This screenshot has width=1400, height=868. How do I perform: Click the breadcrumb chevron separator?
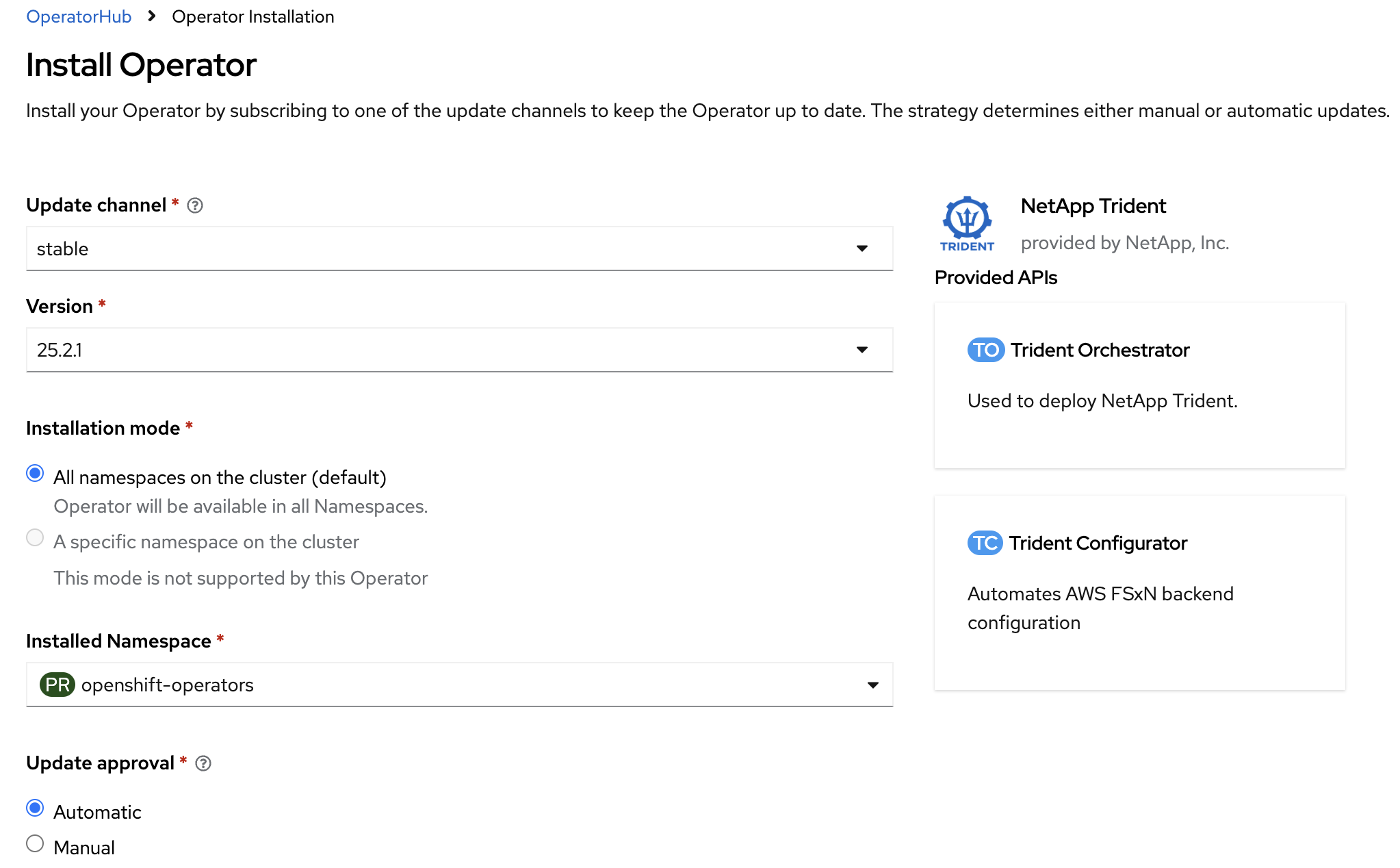coord(152,16)
